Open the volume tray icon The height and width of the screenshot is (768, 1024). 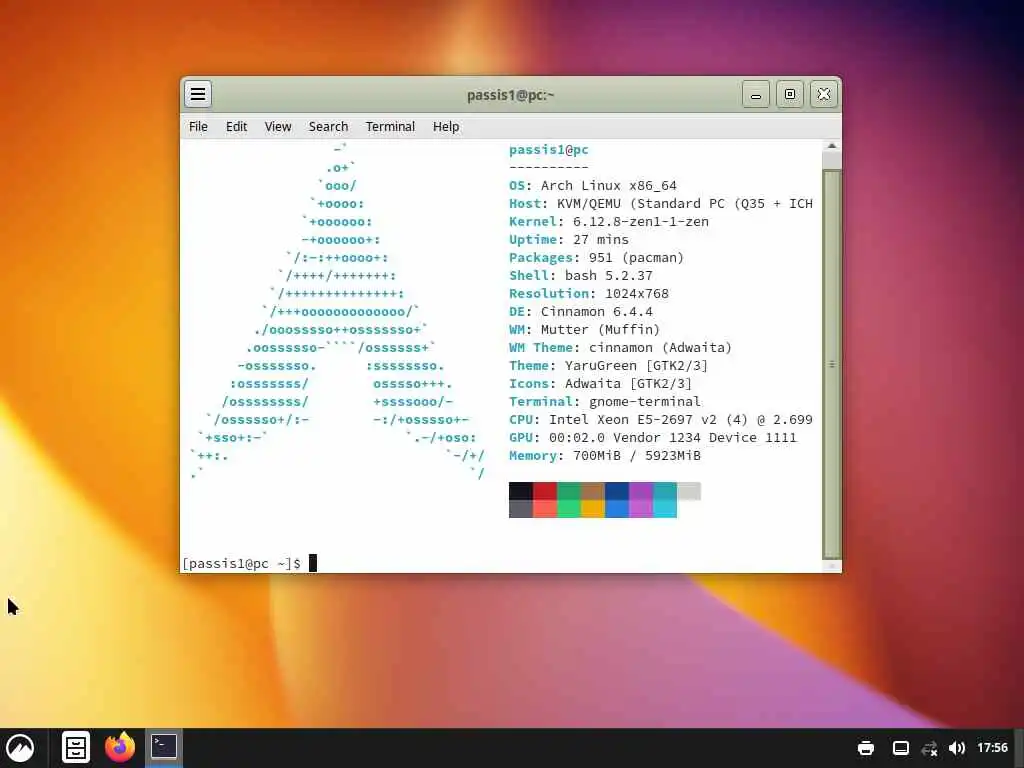[x=957, y=748]
